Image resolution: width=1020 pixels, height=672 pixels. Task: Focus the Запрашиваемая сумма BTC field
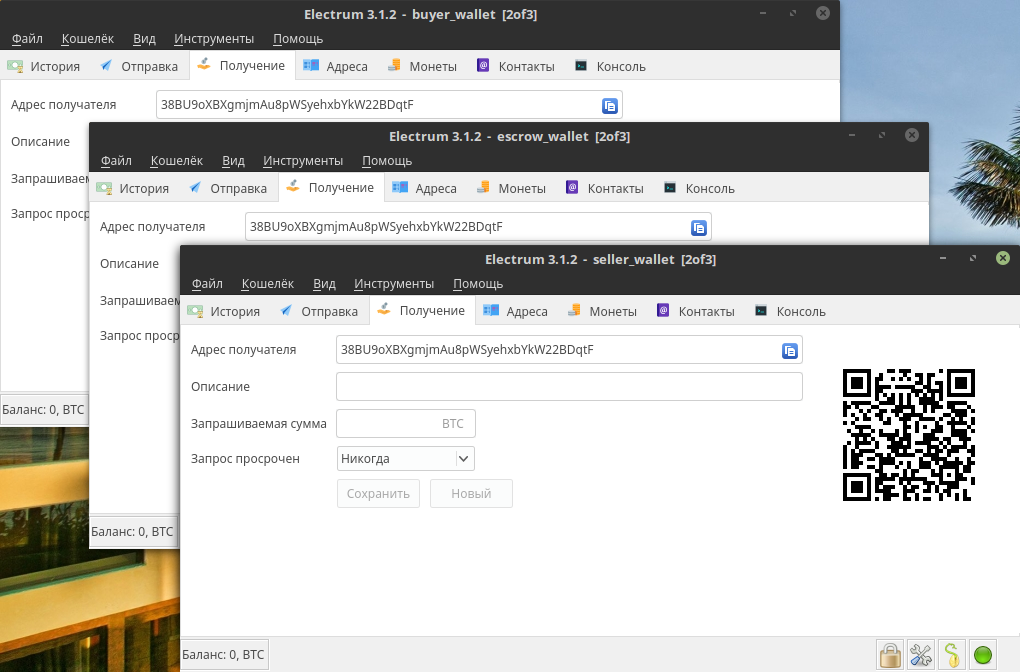click(406, 423)
